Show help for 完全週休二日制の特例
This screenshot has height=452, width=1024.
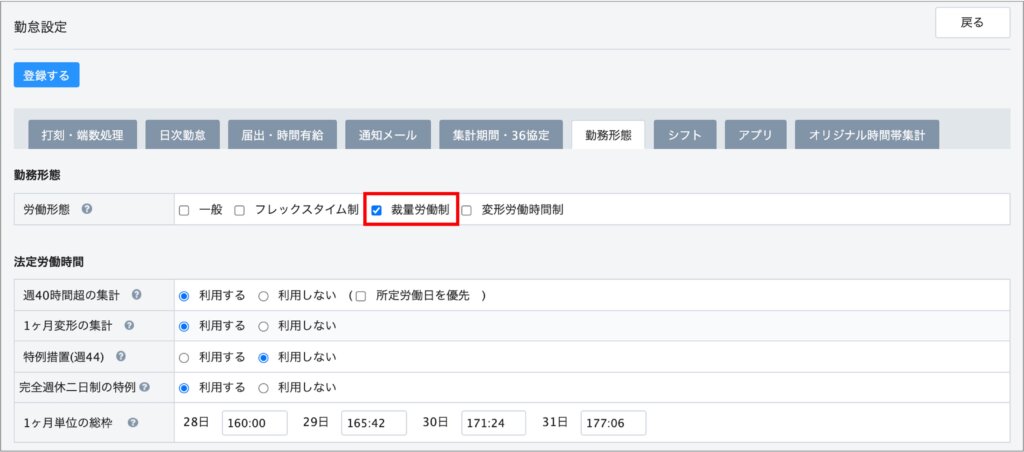[x=145, y=387]
